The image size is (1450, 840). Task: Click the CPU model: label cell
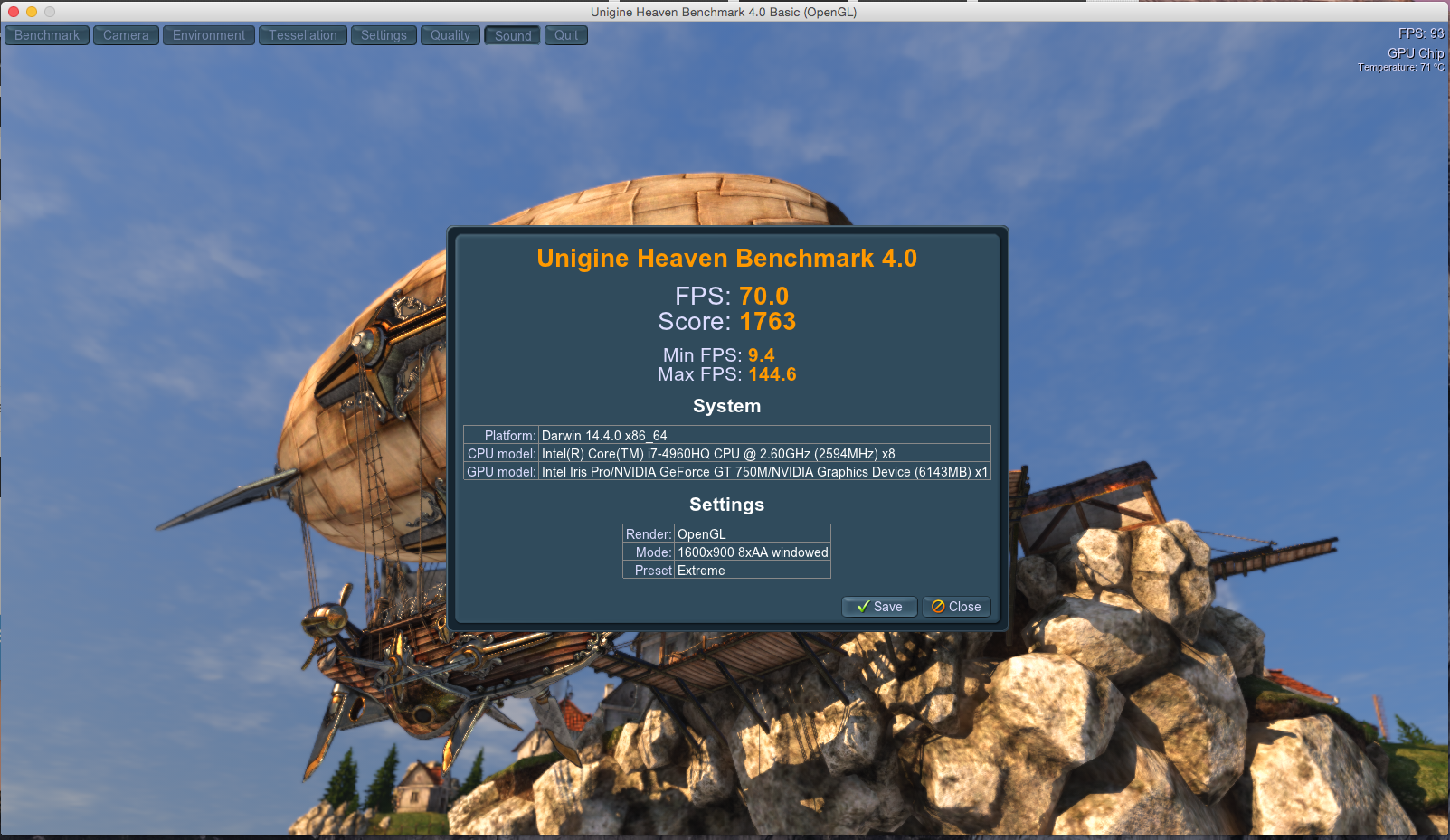[x=501, y=453]
